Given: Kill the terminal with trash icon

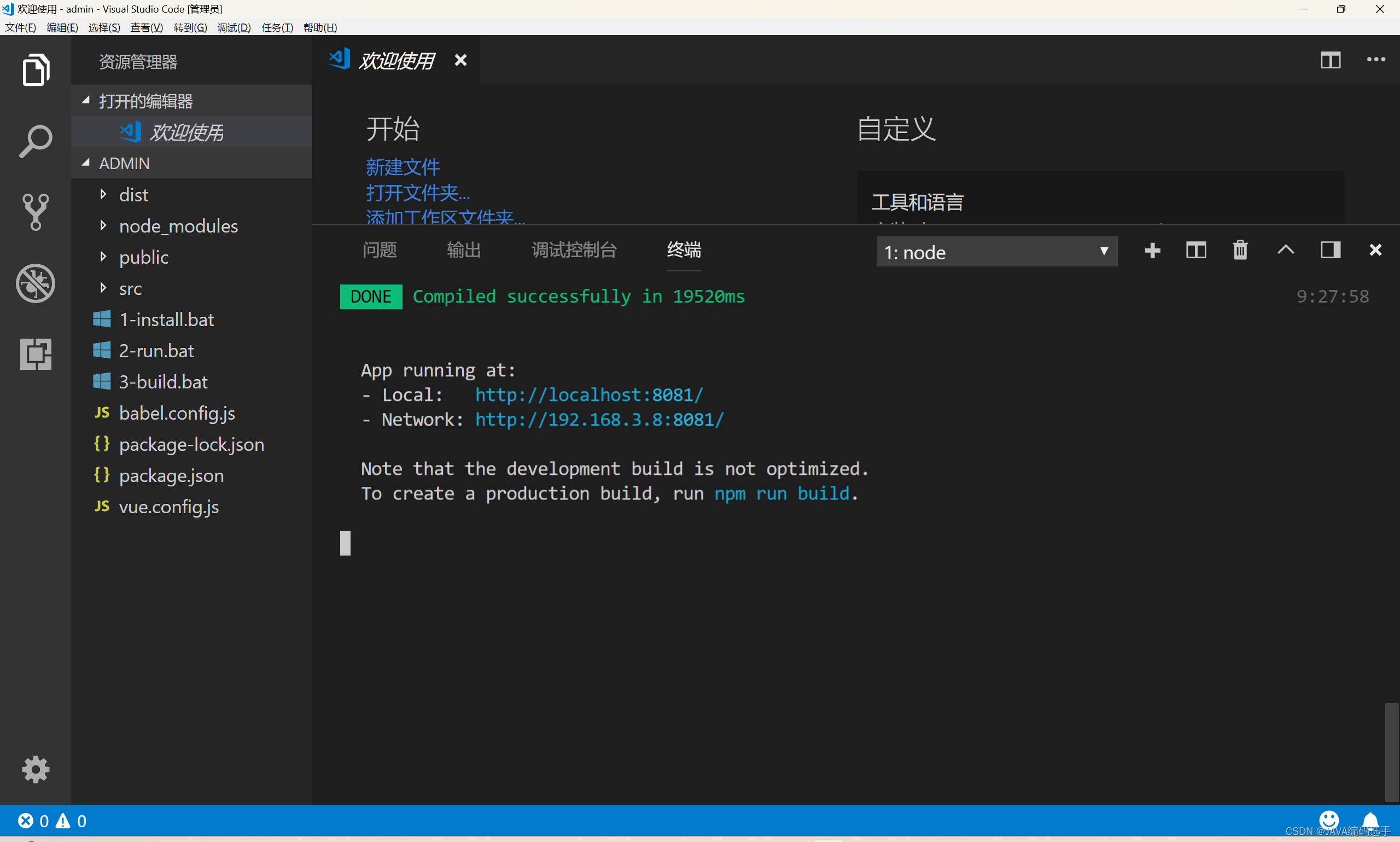Looking at the screenshot, I should coord(1240,250).
